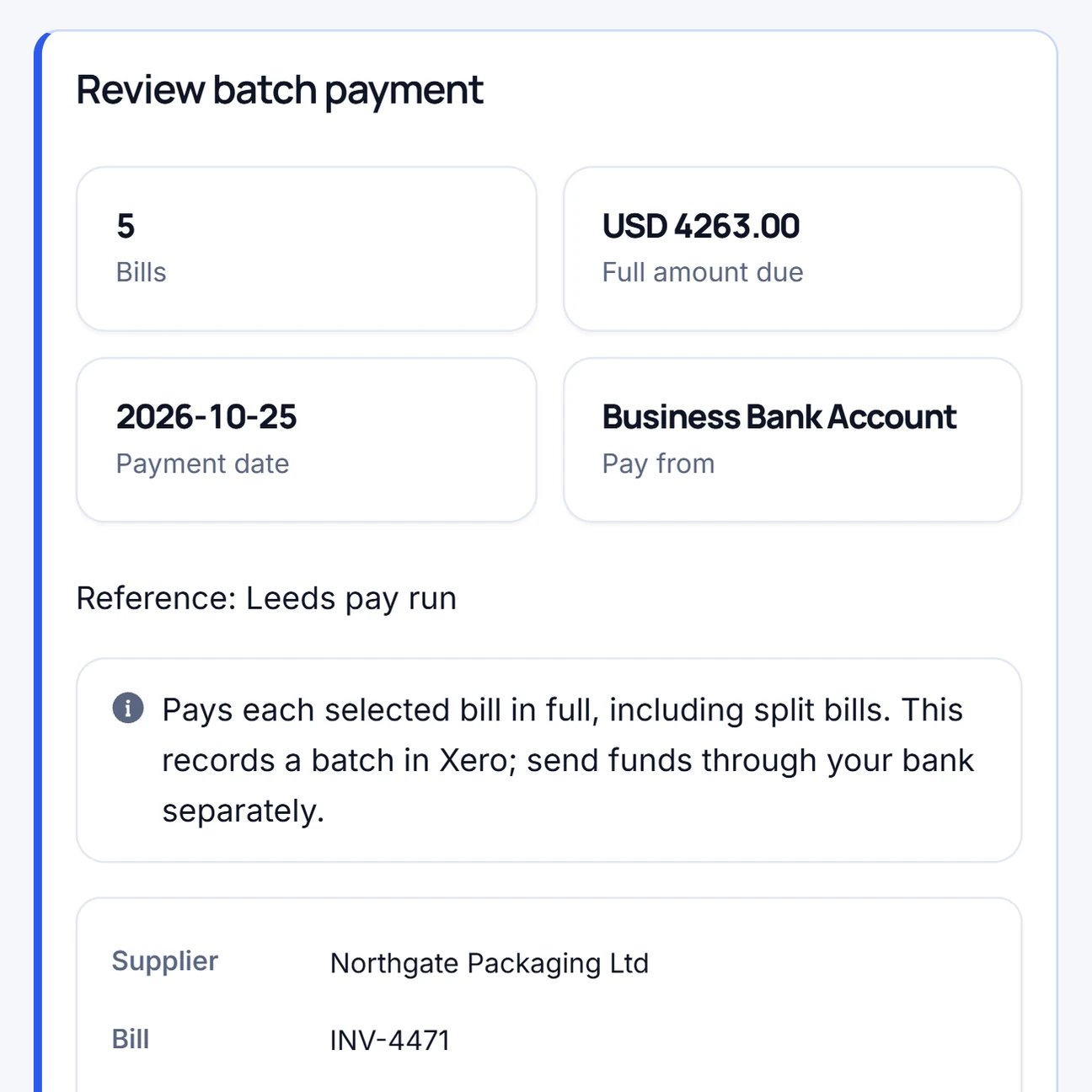Viewport: 1092px width, 1092px height.
Task: Click the 'Bill' field label
Action: pyautogui.click(x=131, y=1039)
